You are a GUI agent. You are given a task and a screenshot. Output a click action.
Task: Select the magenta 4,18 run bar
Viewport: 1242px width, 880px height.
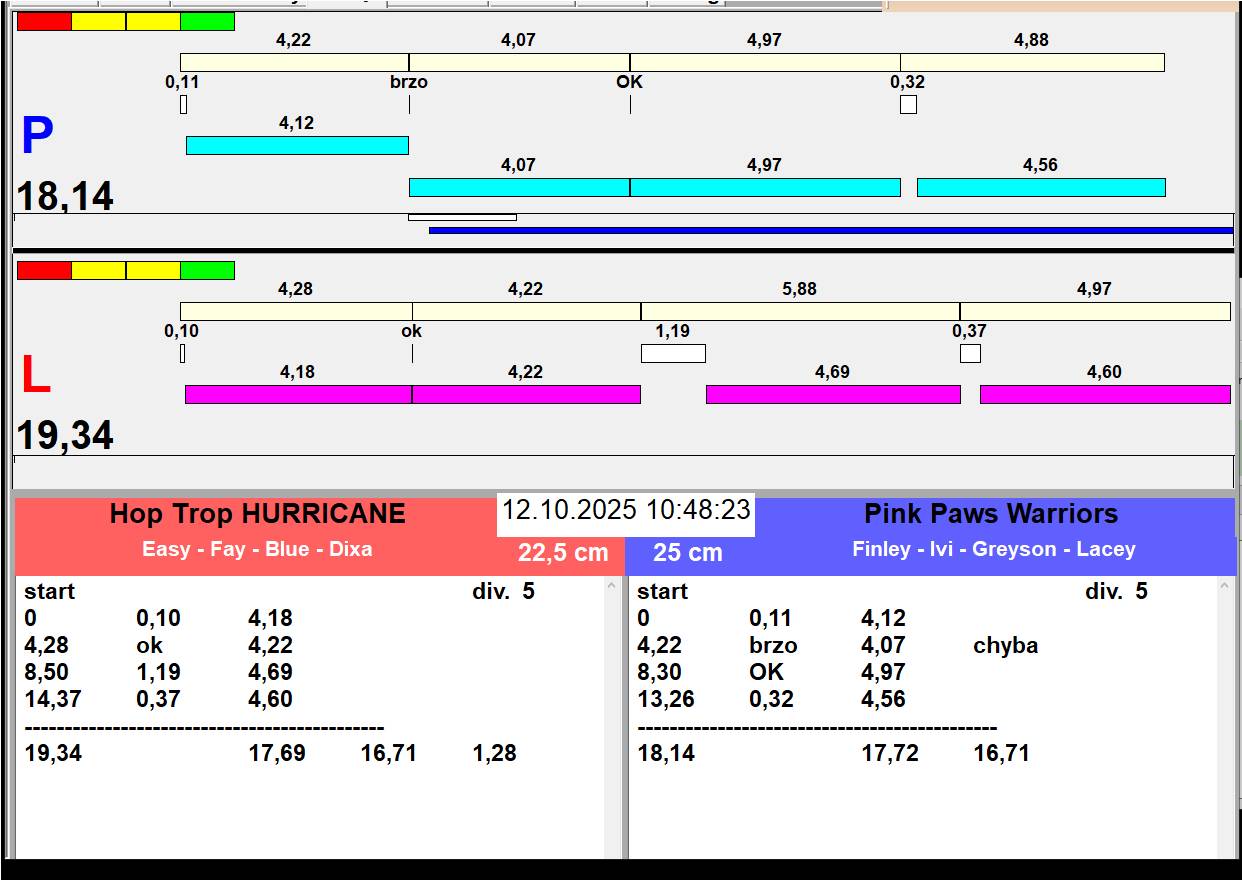[x=298, y=395]
